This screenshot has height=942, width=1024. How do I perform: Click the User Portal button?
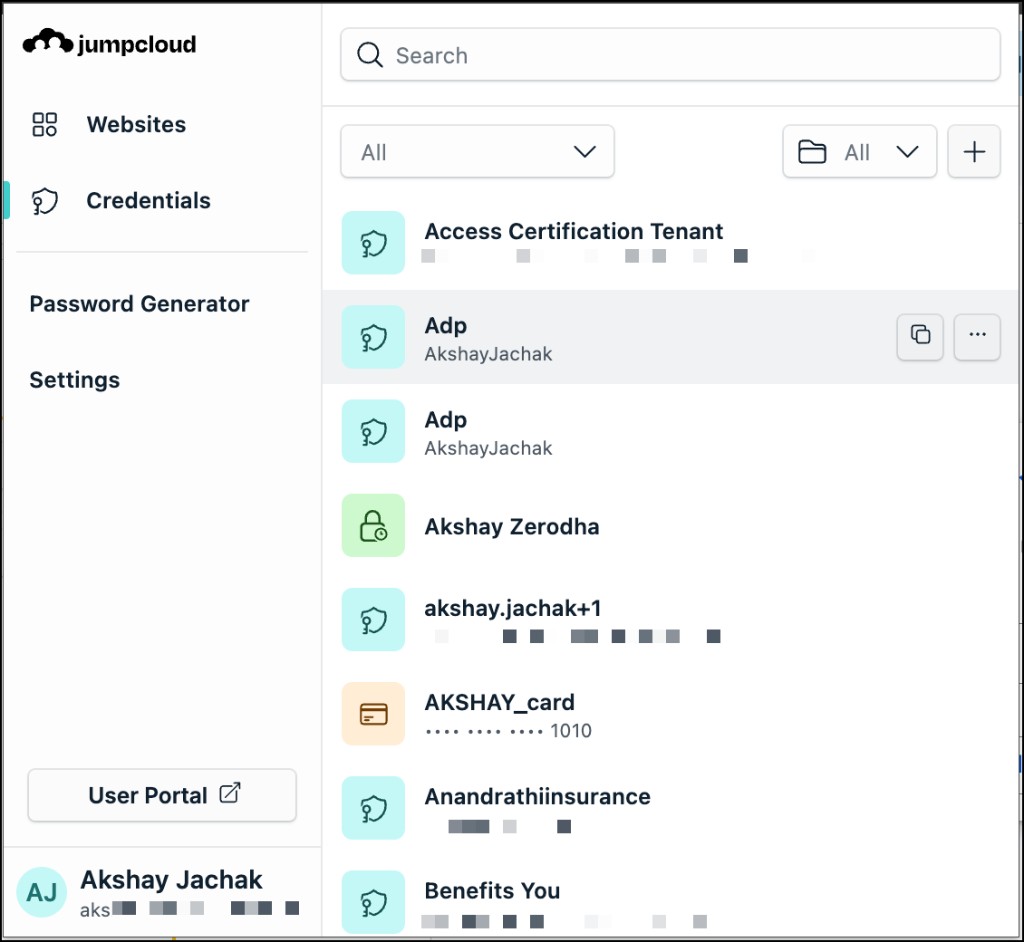pos(162,795)
